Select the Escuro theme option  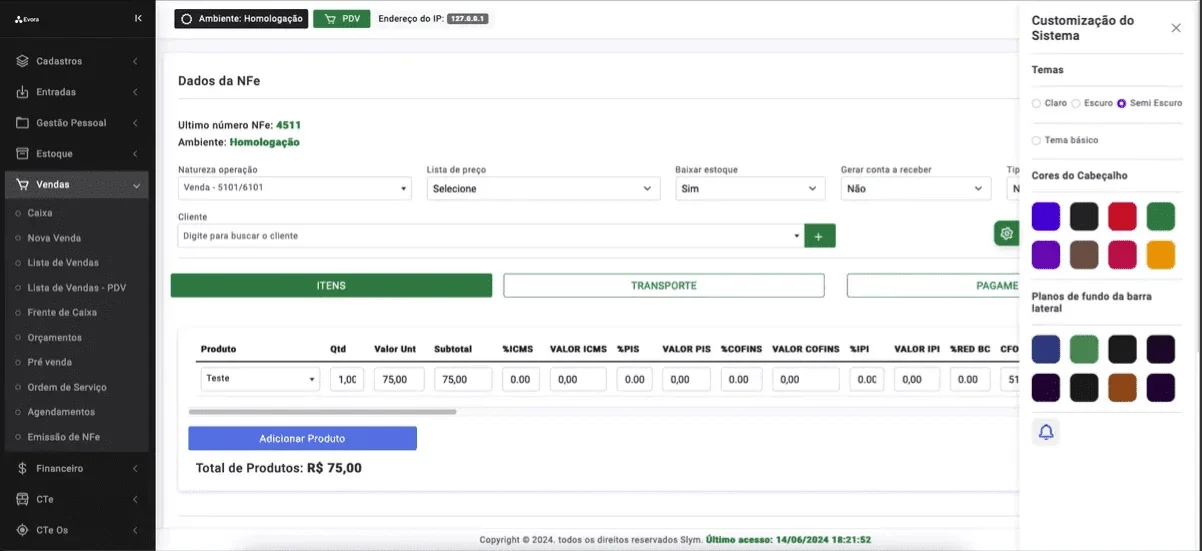(x=1076, y=103)
